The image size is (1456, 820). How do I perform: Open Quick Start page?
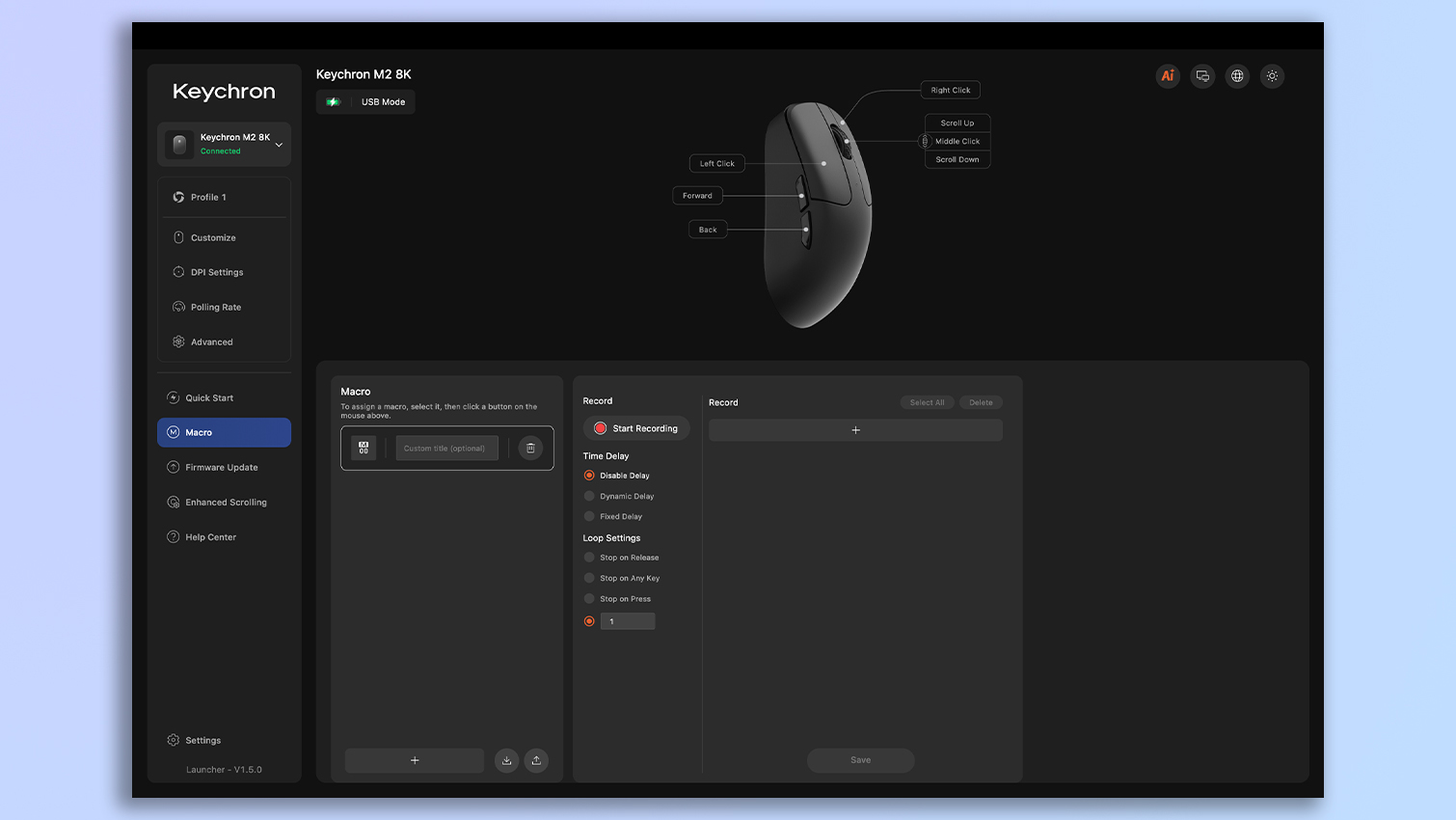point(224,397)
